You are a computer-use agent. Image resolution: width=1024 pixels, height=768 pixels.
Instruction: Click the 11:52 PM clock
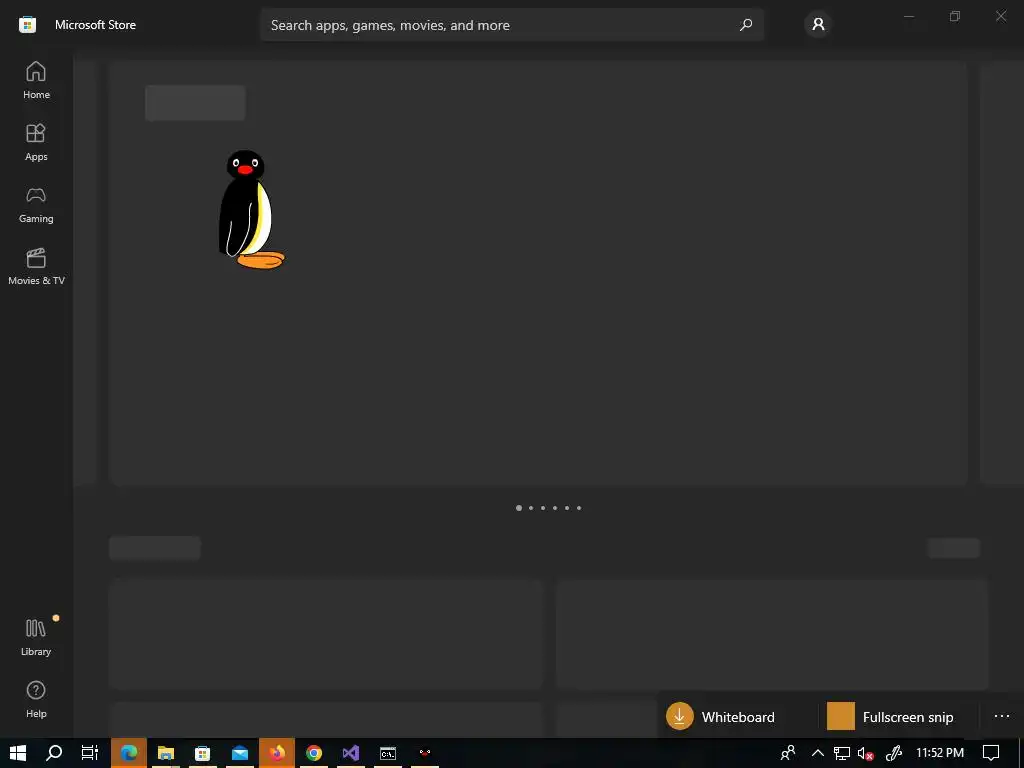[940, 753]
